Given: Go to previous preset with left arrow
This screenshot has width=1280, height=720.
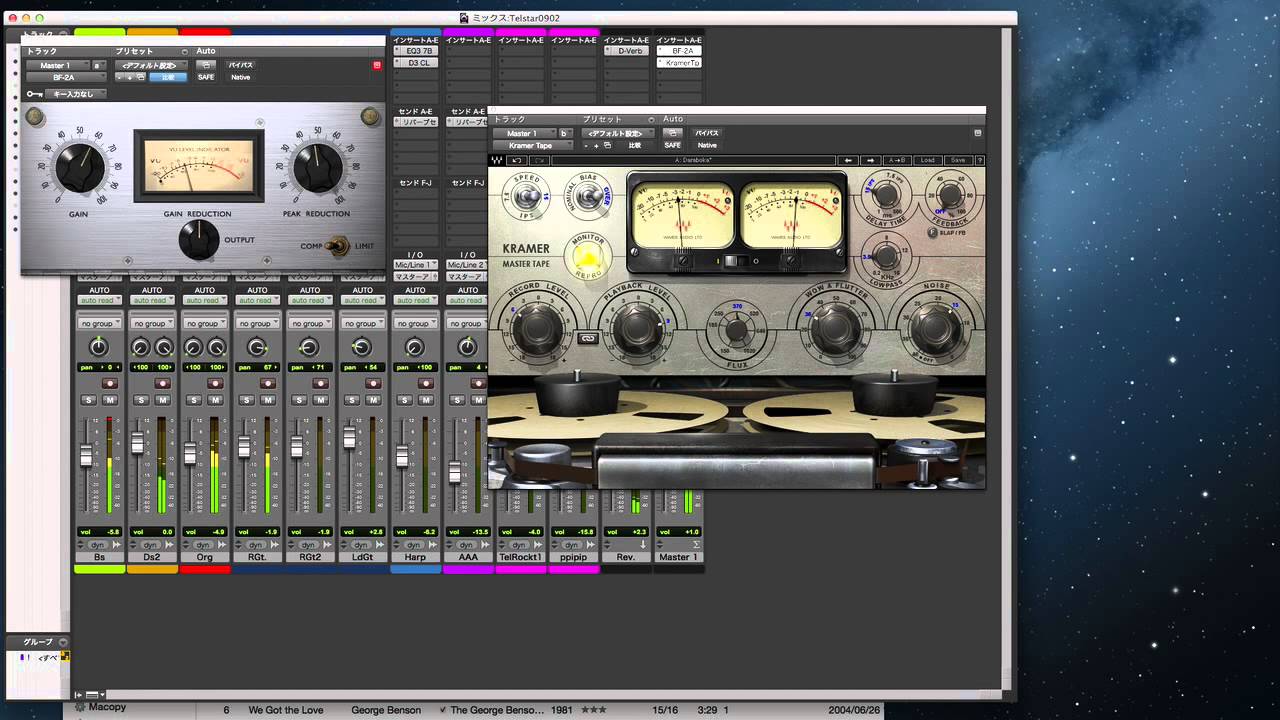Looking at the screenshot, I should click(849, 160).
